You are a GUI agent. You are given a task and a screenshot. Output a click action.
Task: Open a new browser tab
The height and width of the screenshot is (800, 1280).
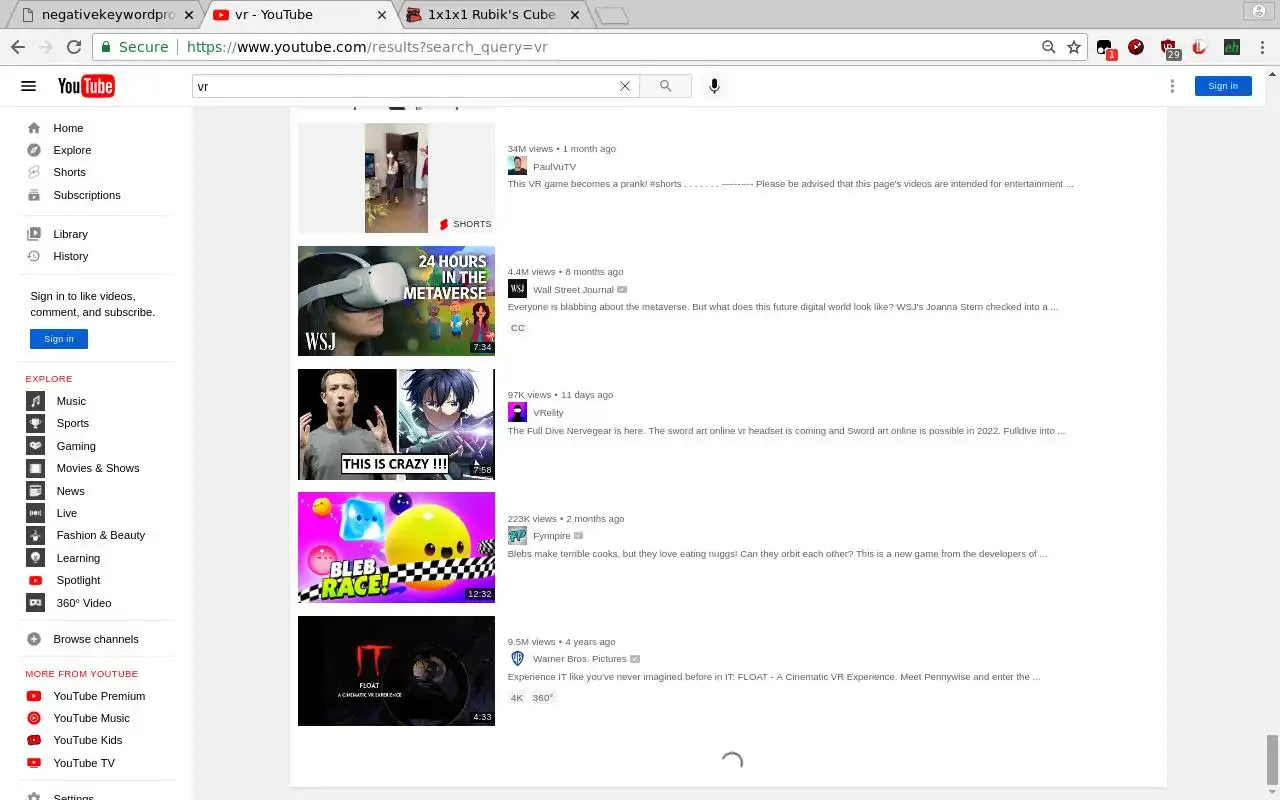pyautogui.click(x=611, y=16)
